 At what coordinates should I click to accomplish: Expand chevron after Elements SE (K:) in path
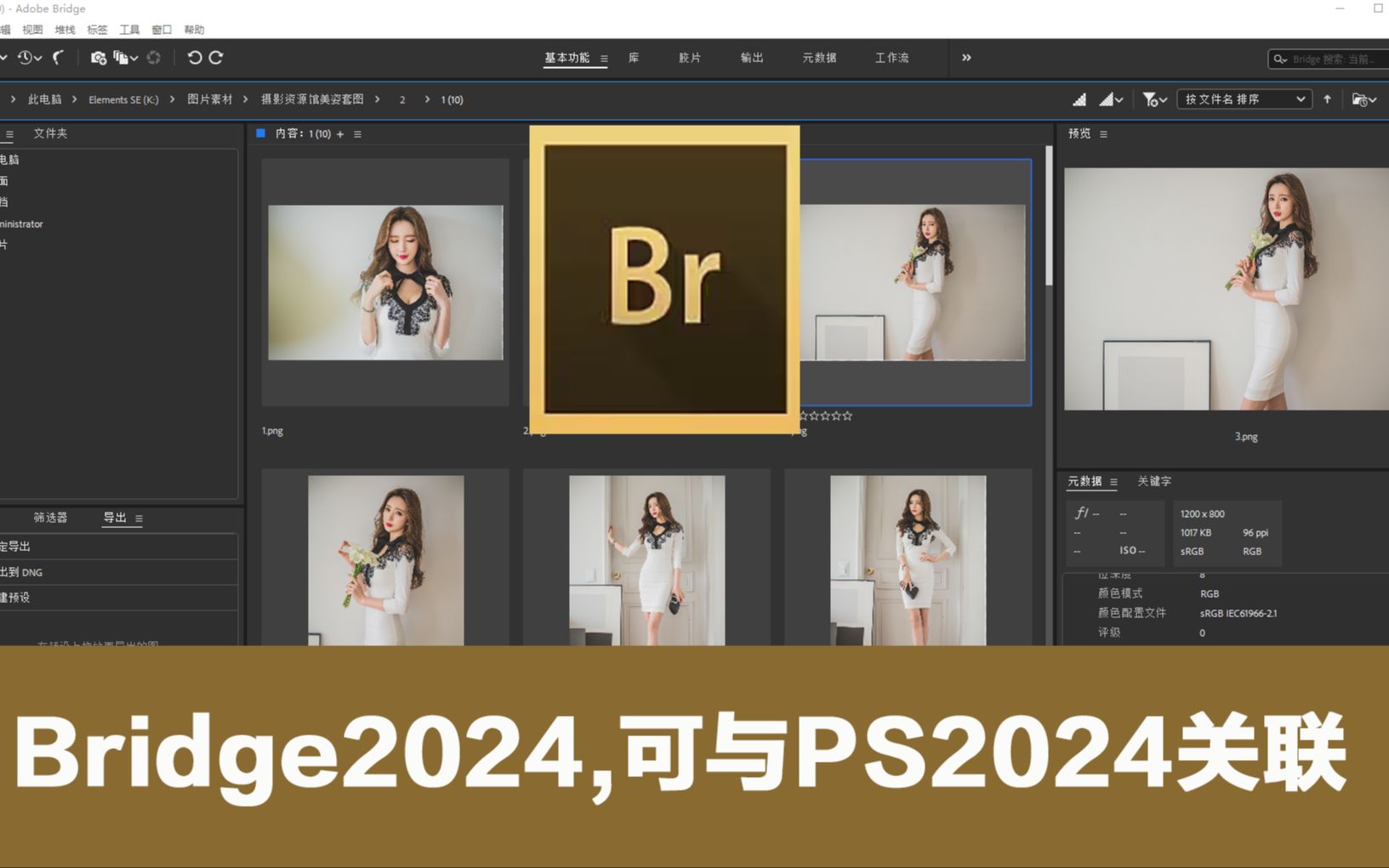(173, 99)
